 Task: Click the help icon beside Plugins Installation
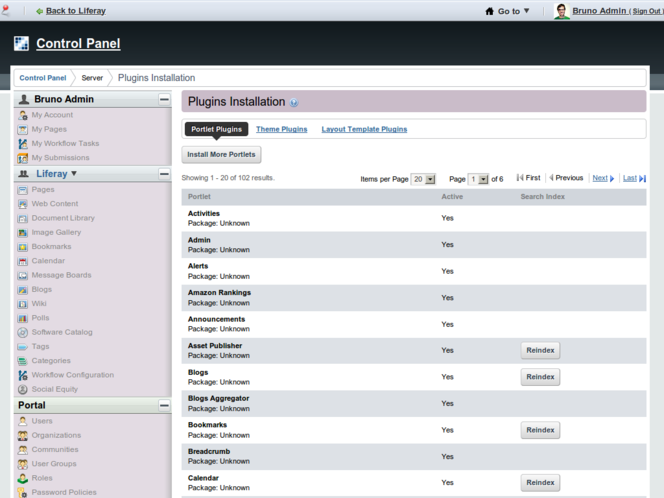click(294, 103)
